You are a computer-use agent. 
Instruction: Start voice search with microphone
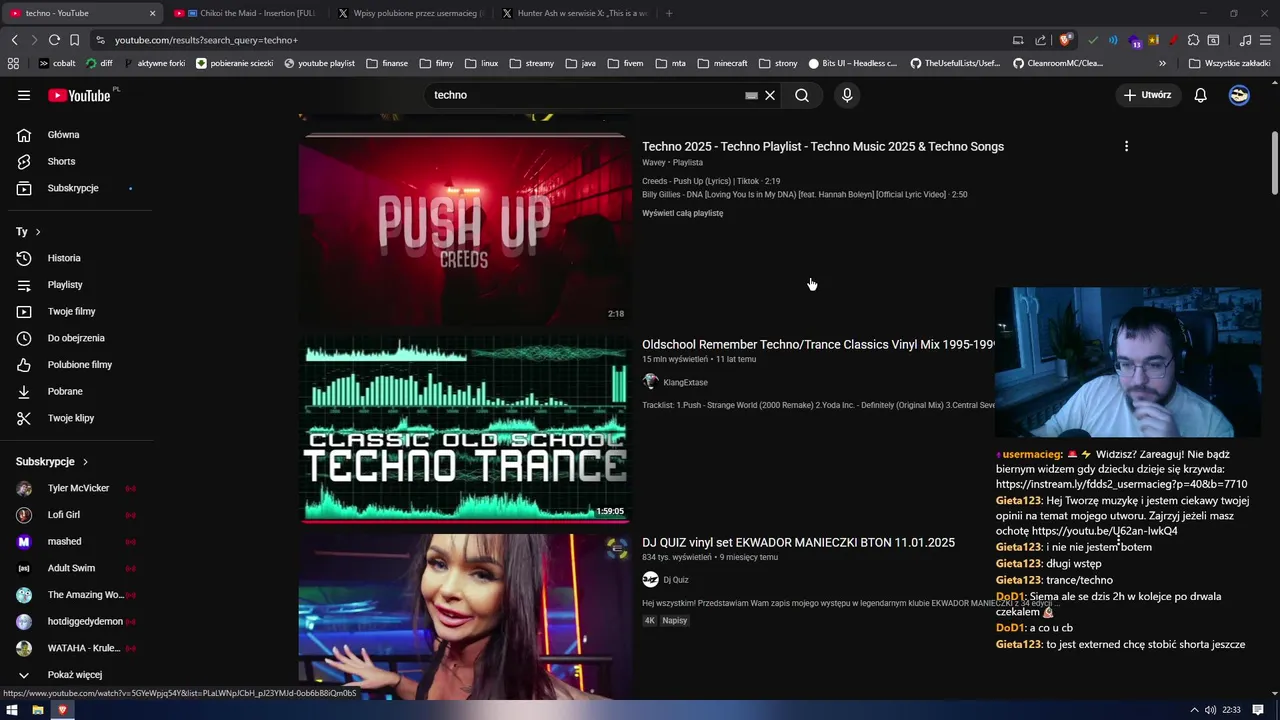click(x=847, y=95)
